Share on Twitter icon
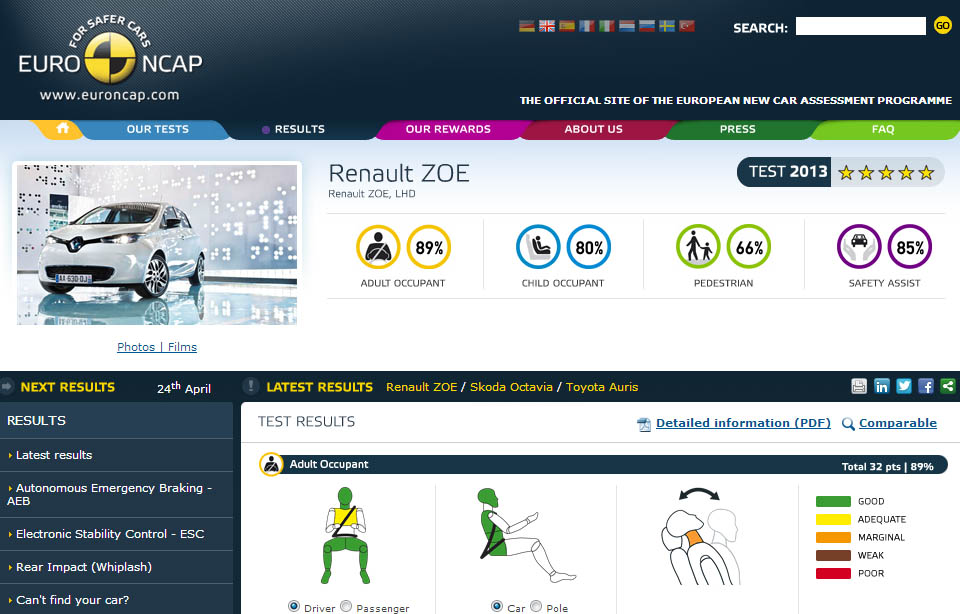The image size is (960, 614). (x=904, y=386)
